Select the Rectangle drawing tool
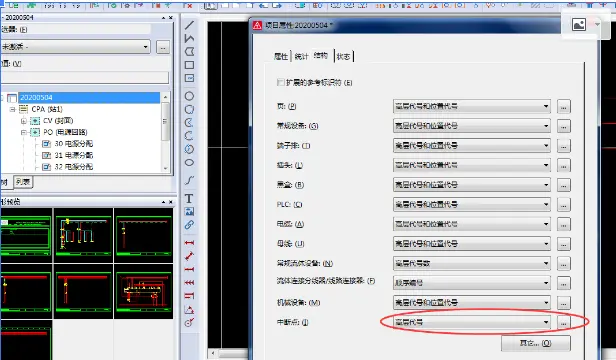Screen dimensions: 616x360 [x=189, y=65]
